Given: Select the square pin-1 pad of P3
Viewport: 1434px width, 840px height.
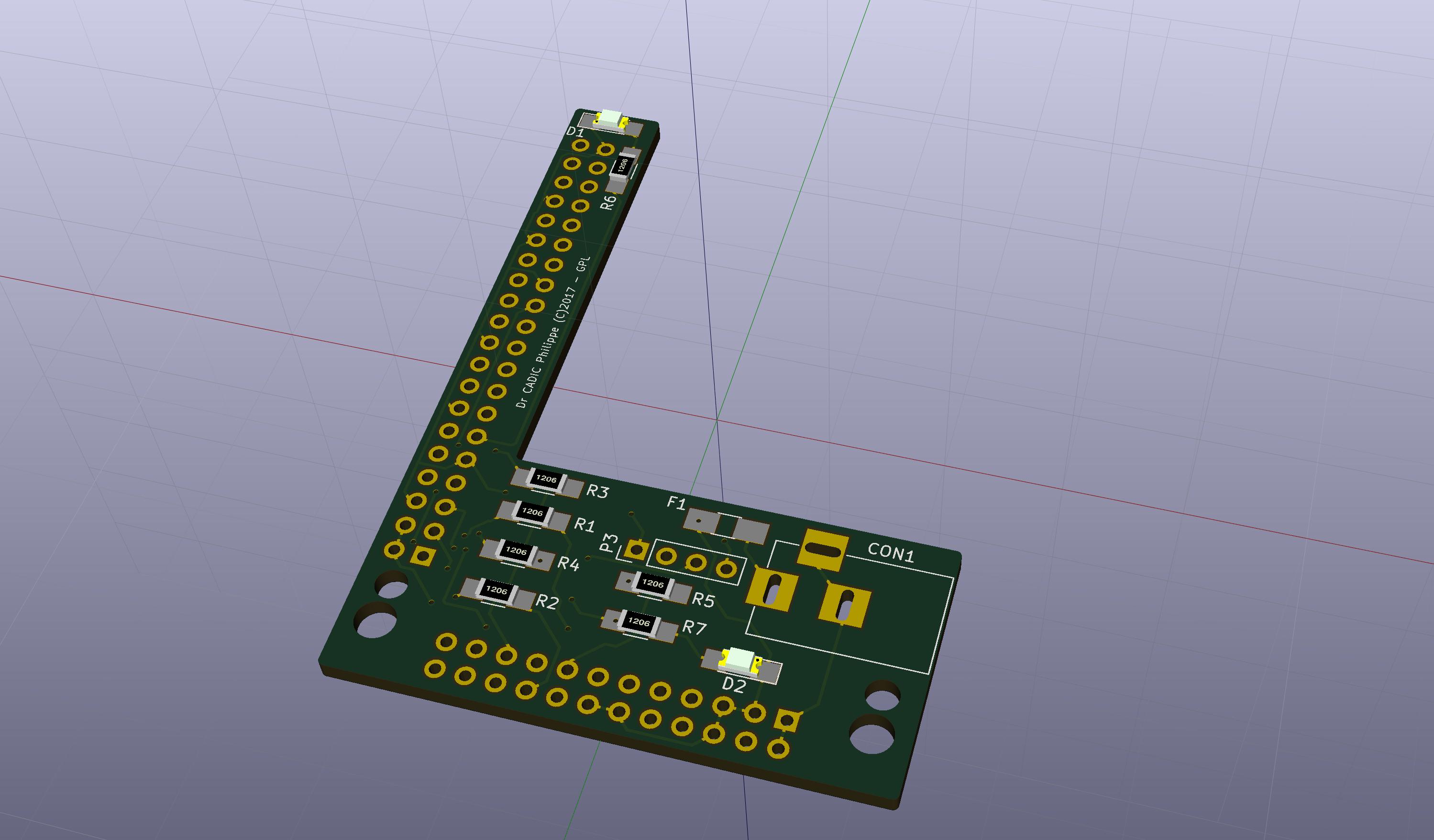Looking at the screenshot, I should 636,550.
